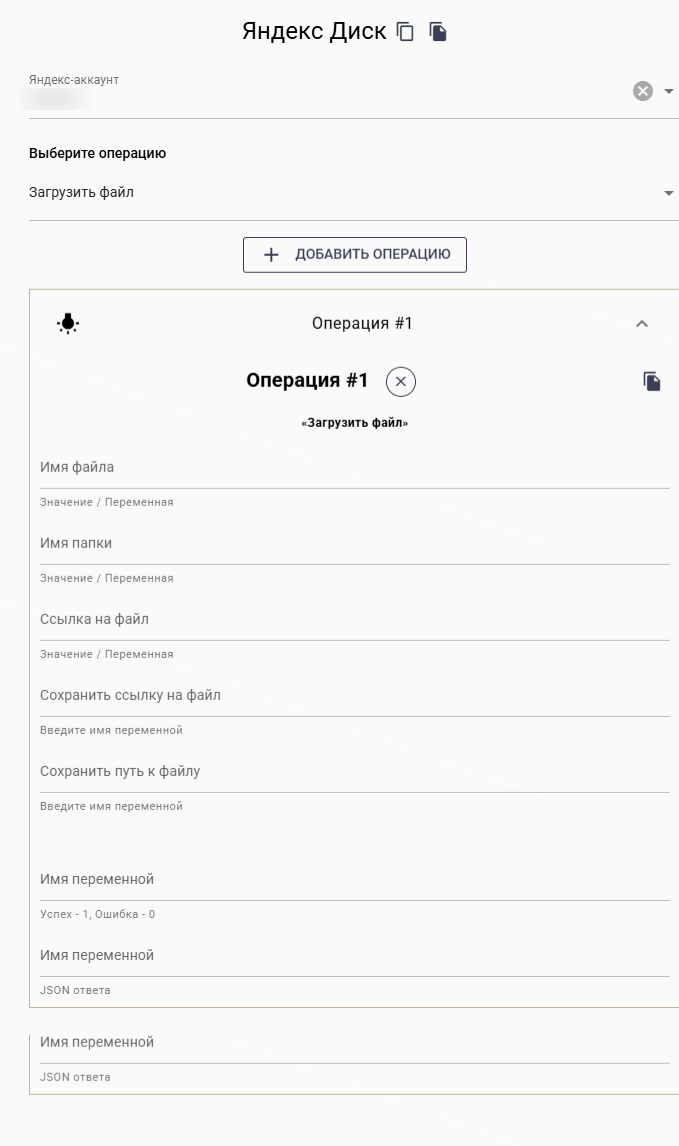The height and width of the screenshot is (1146, 679).
Task: Click the Имя переменной field for Успех/Ошибка
Action: [354, 880]
